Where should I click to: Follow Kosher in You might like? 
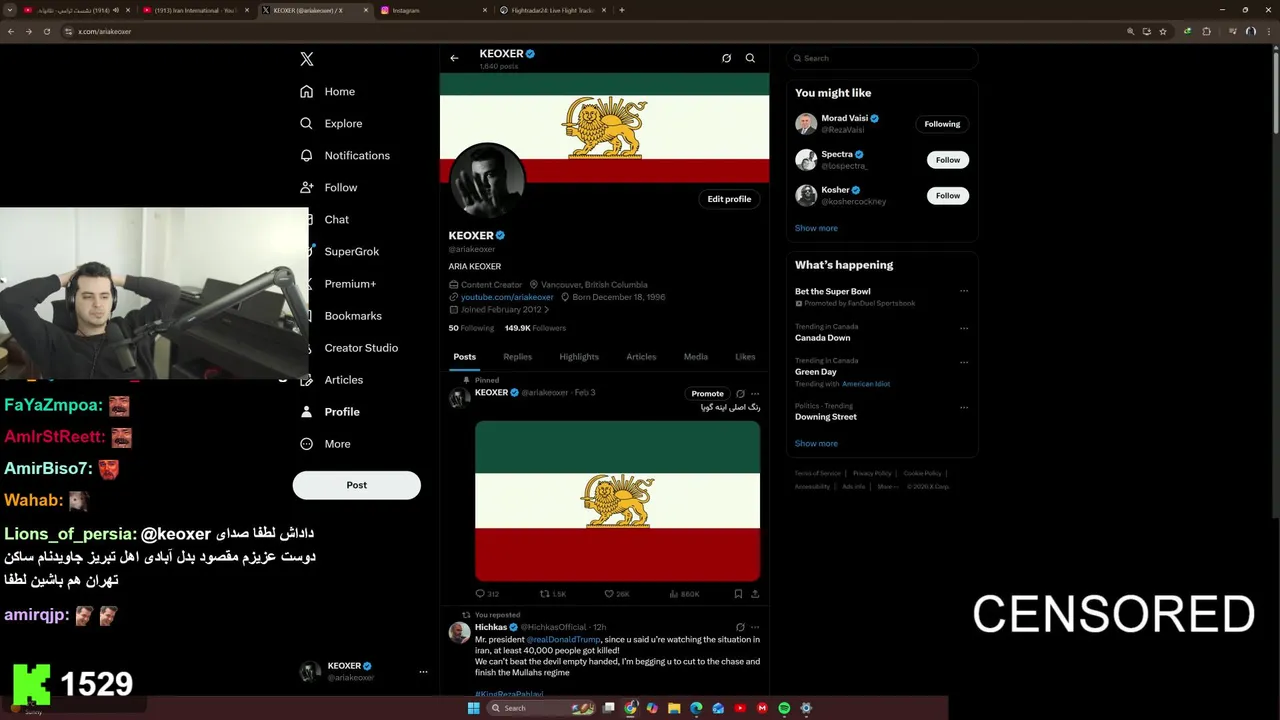[948, 196]
